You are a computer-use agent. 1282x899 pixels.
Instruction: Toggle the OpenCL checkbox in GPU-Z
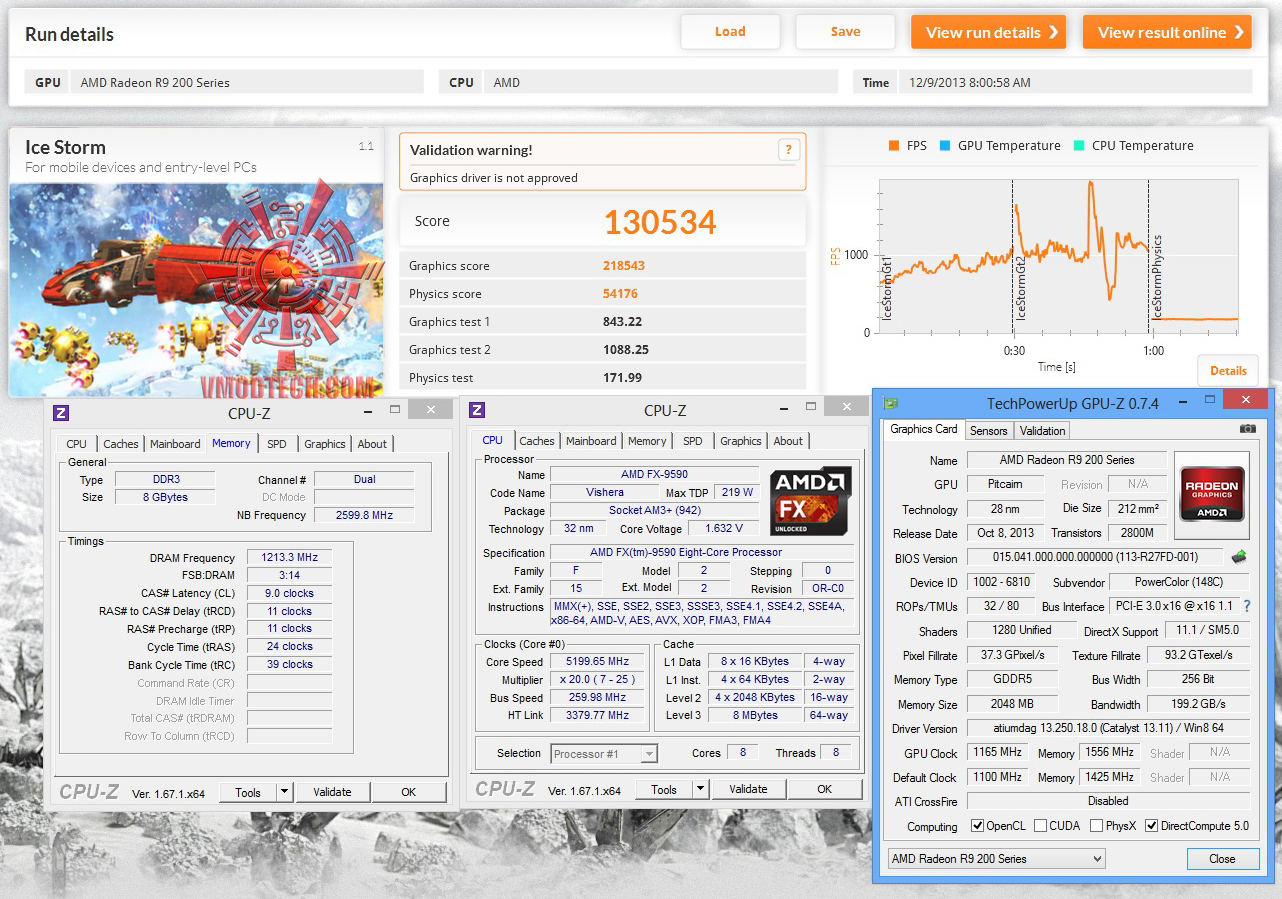(978, 826)
